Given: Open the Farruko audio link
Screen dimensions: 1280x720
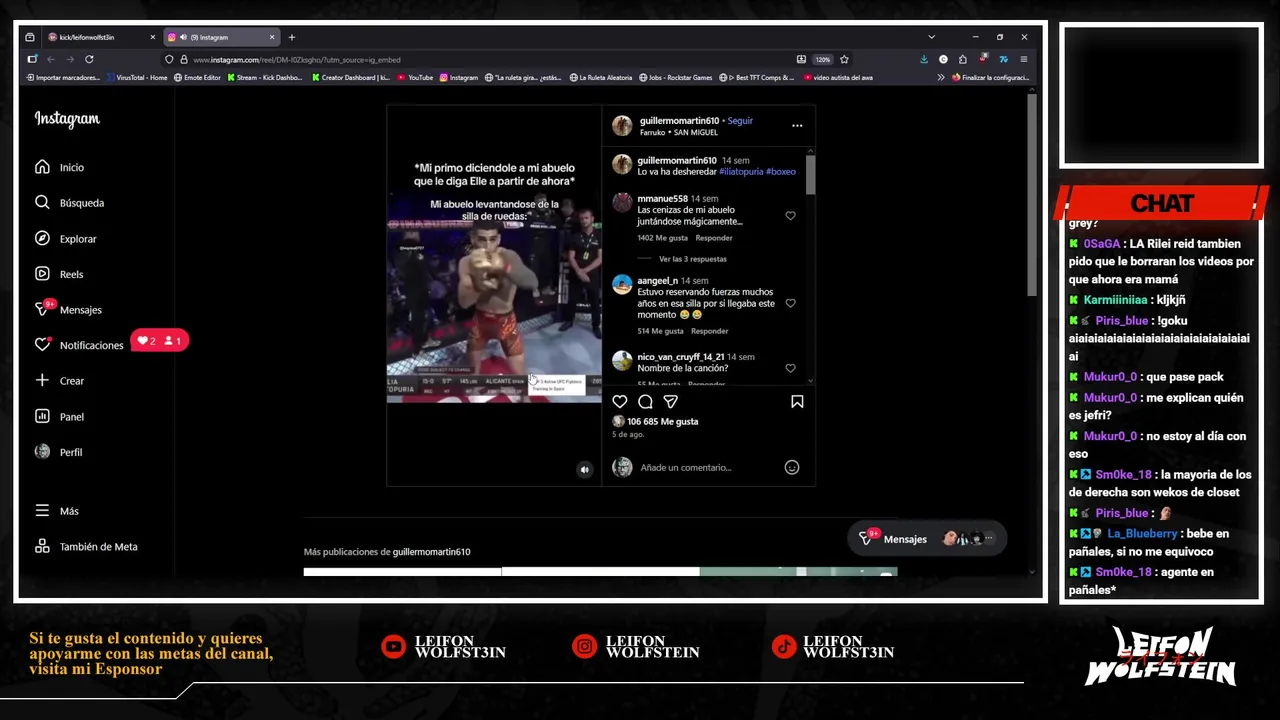Looking at the screenshot, I should pyautogui.click(x=652, y=132).
